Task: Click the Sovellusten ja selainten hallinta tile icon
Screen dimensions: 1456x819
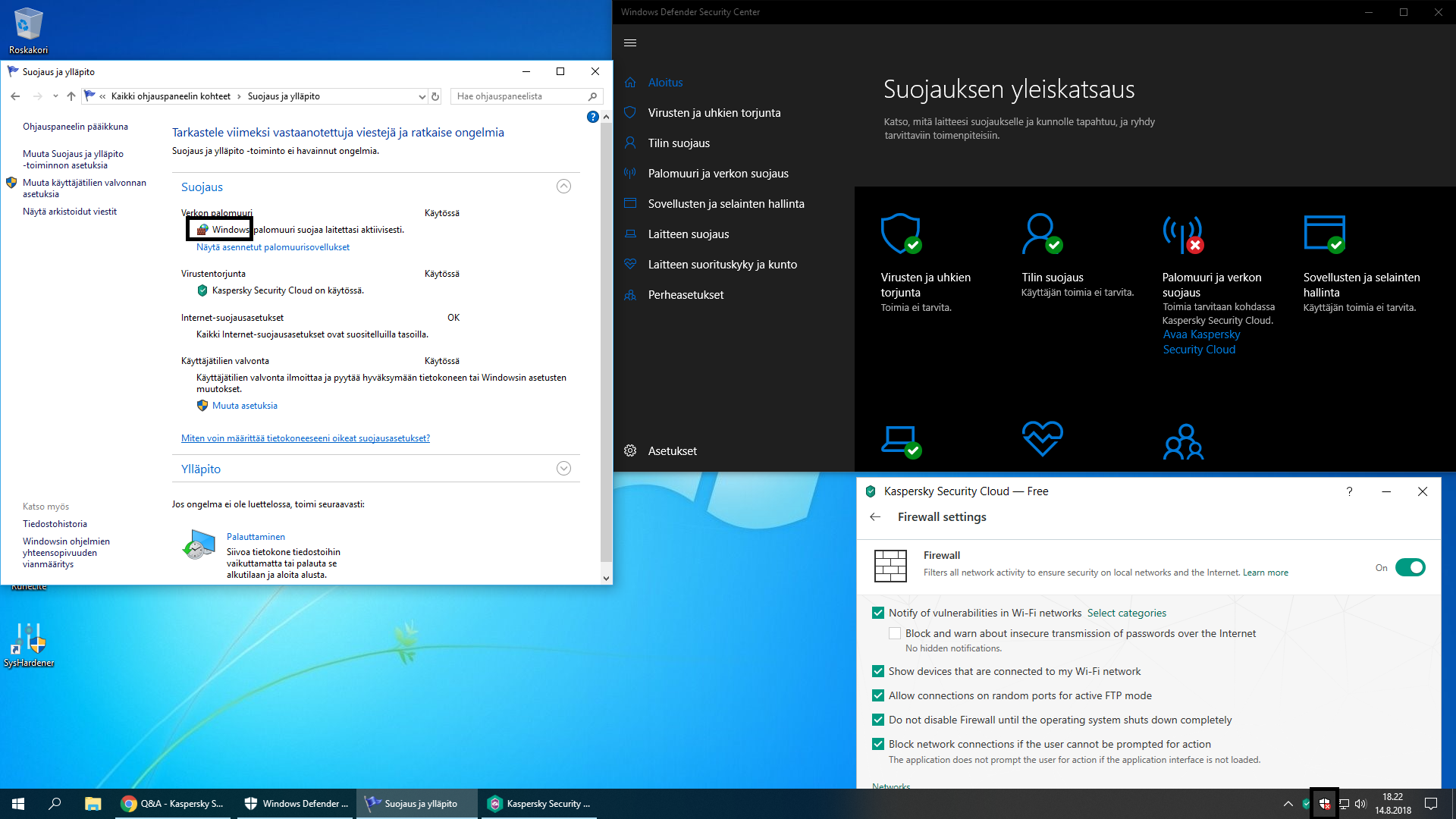Action: 1324,234
